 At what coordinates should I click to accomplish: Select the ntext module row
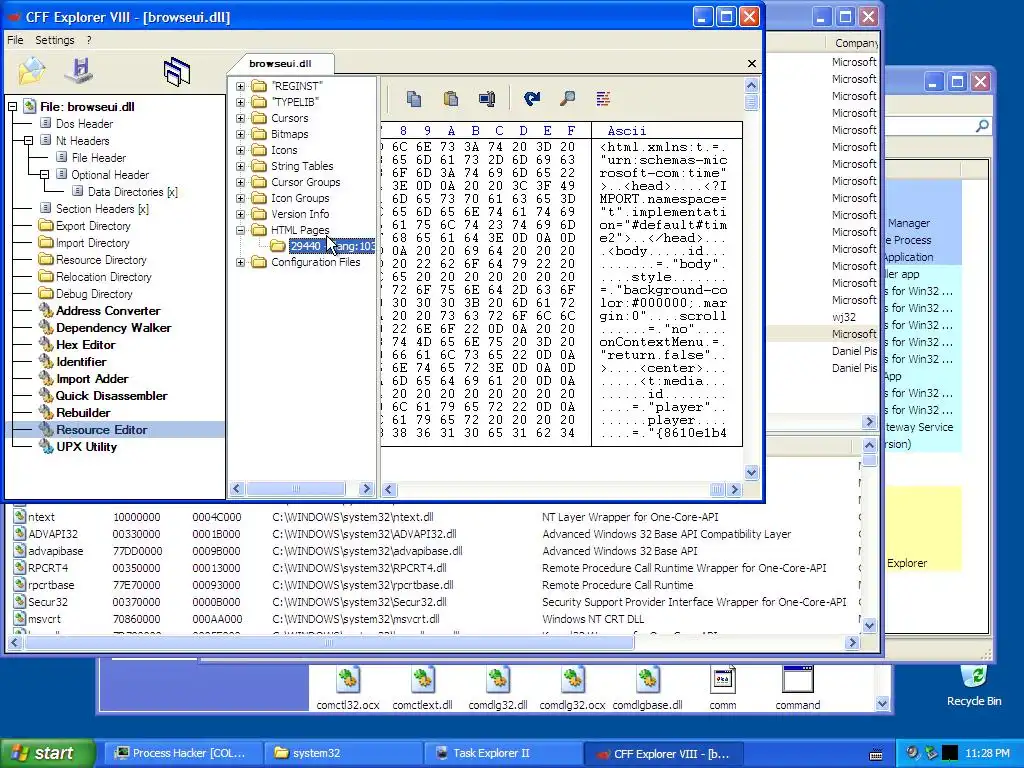coord(434,517)
